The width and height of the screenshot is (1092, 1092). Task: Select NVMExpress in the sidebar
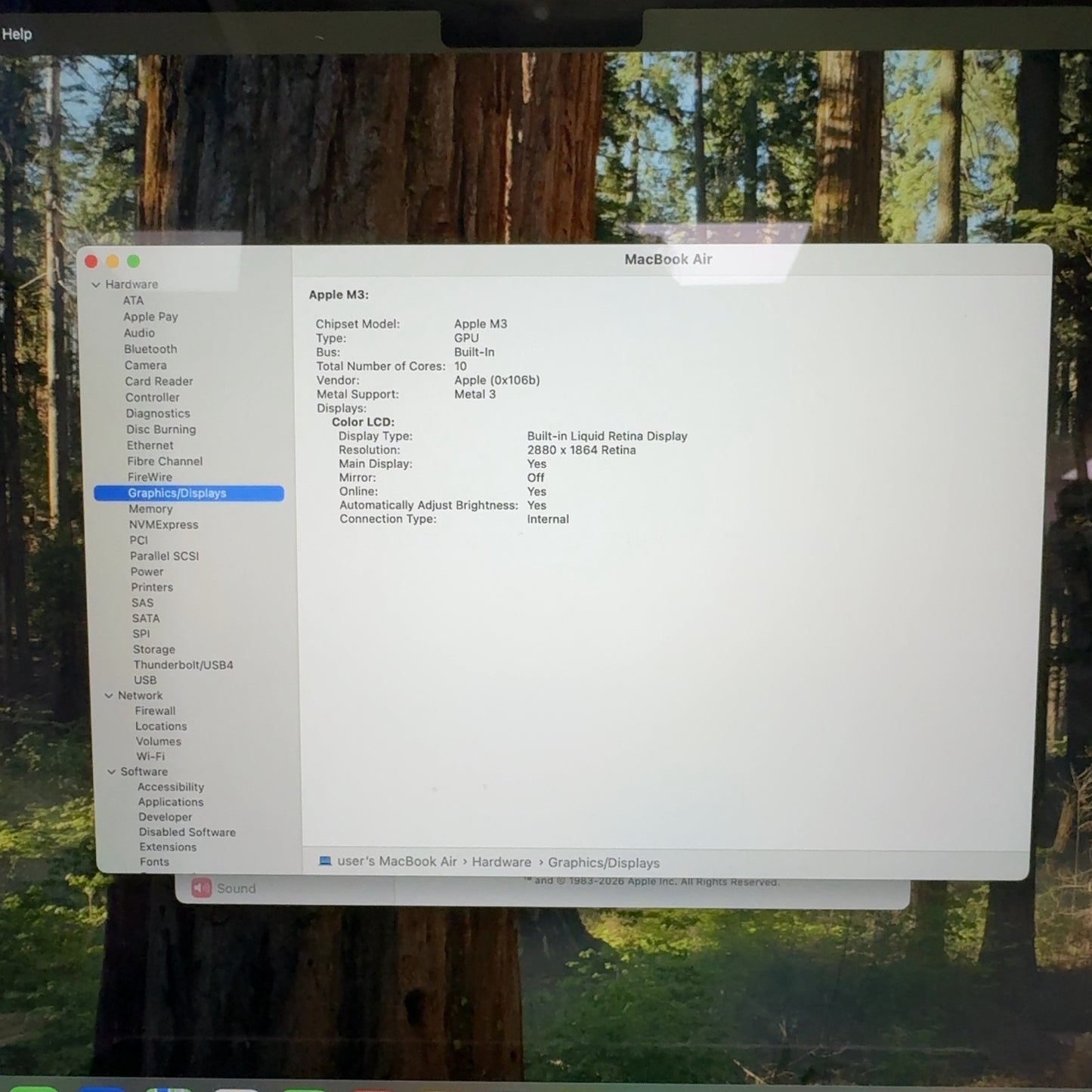[163, 525]
